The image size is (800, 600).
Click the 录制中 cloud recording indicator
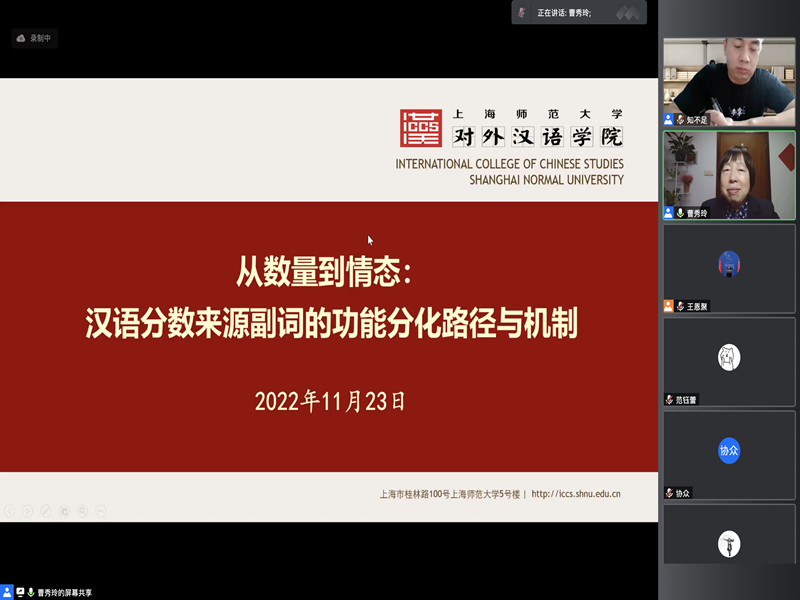(34, 38)
